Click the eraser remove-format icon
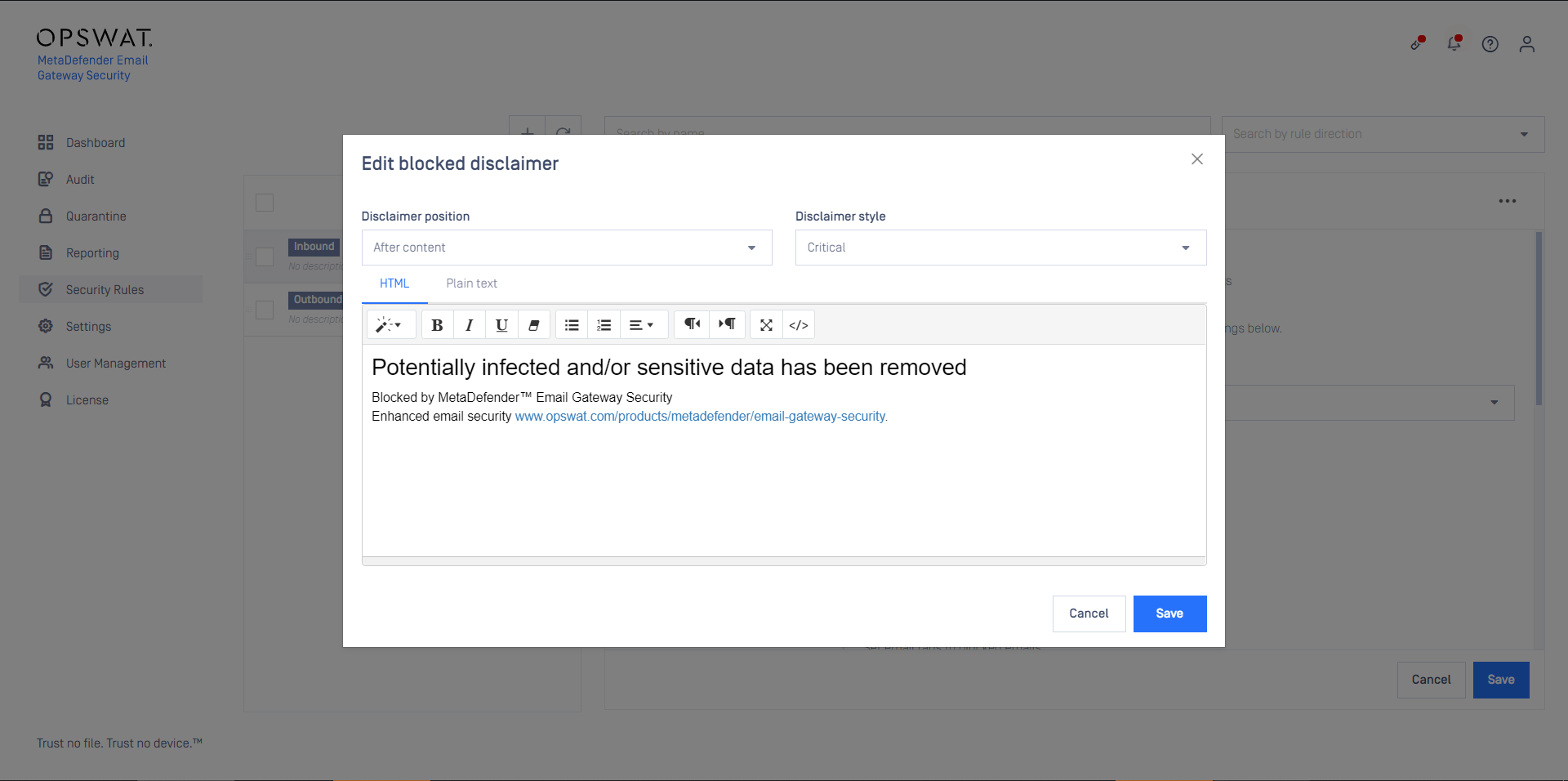Viewport: 1568px width, 781px height. (x=534, y=325)
